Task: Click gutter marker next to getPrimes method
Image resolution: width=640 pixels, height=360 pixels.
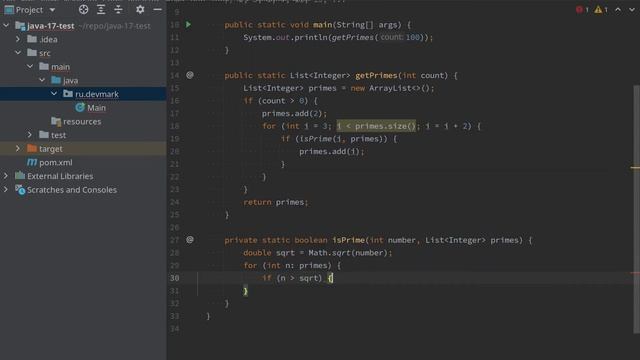Action: pyautogui.click(x=190, y=75)
